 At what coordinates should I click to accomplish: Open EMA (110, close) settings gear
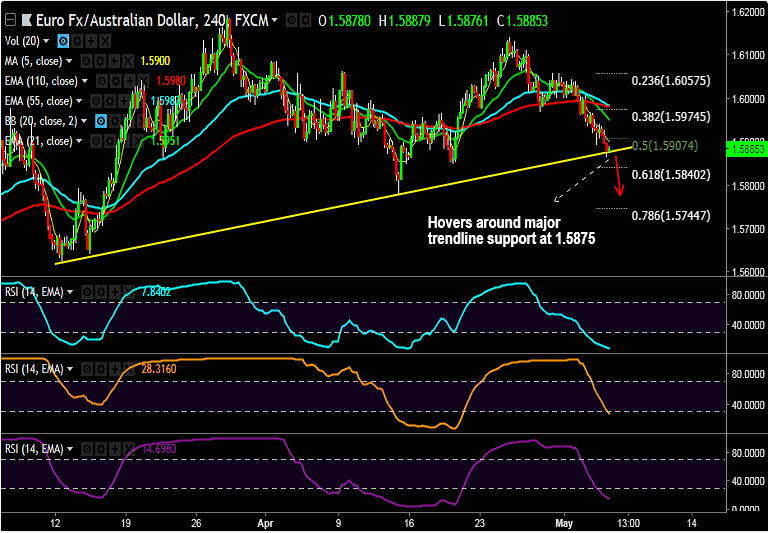tap(116, 81)
